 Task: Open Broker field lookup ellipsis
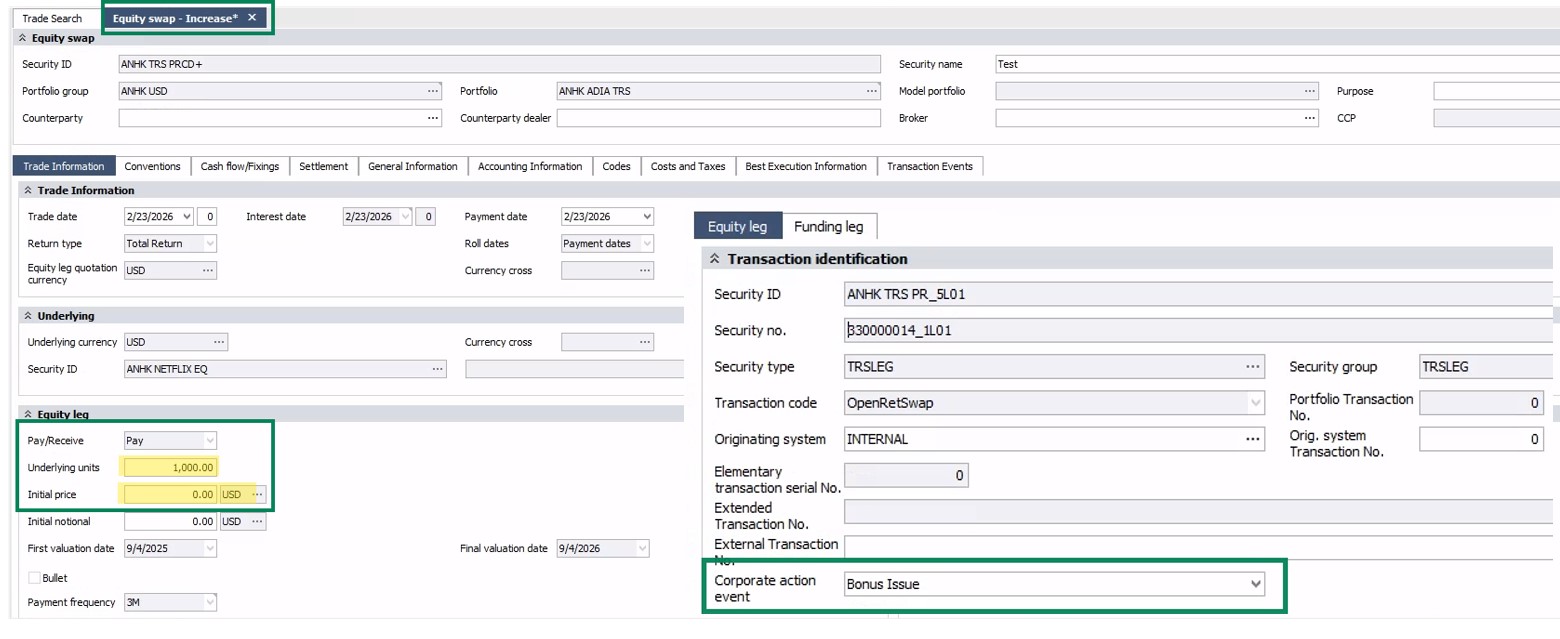click(x=1310, y=118)
